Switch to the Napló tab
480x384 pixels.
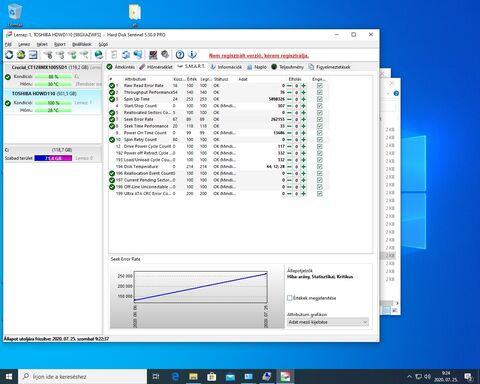click(x=257, y=67)
